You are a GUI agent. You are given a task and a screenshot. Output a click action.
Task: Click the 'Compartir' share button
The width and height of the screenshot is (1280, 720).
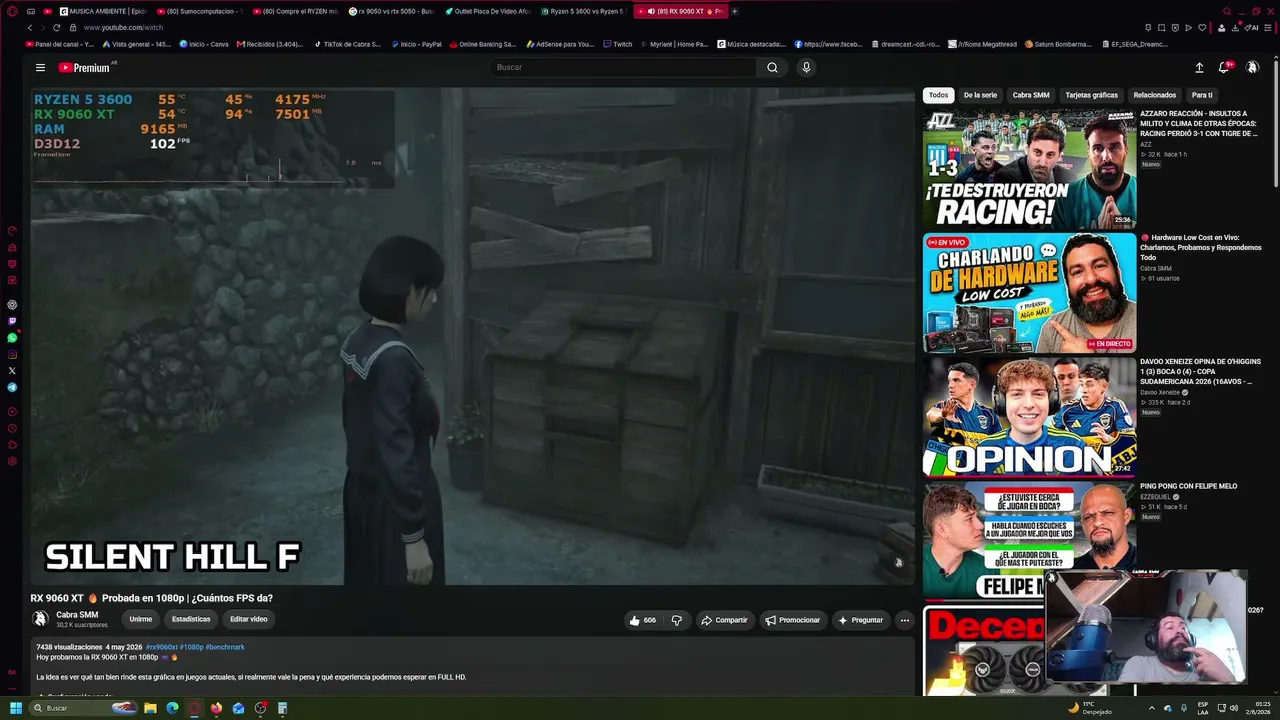(x=724, y=620)
